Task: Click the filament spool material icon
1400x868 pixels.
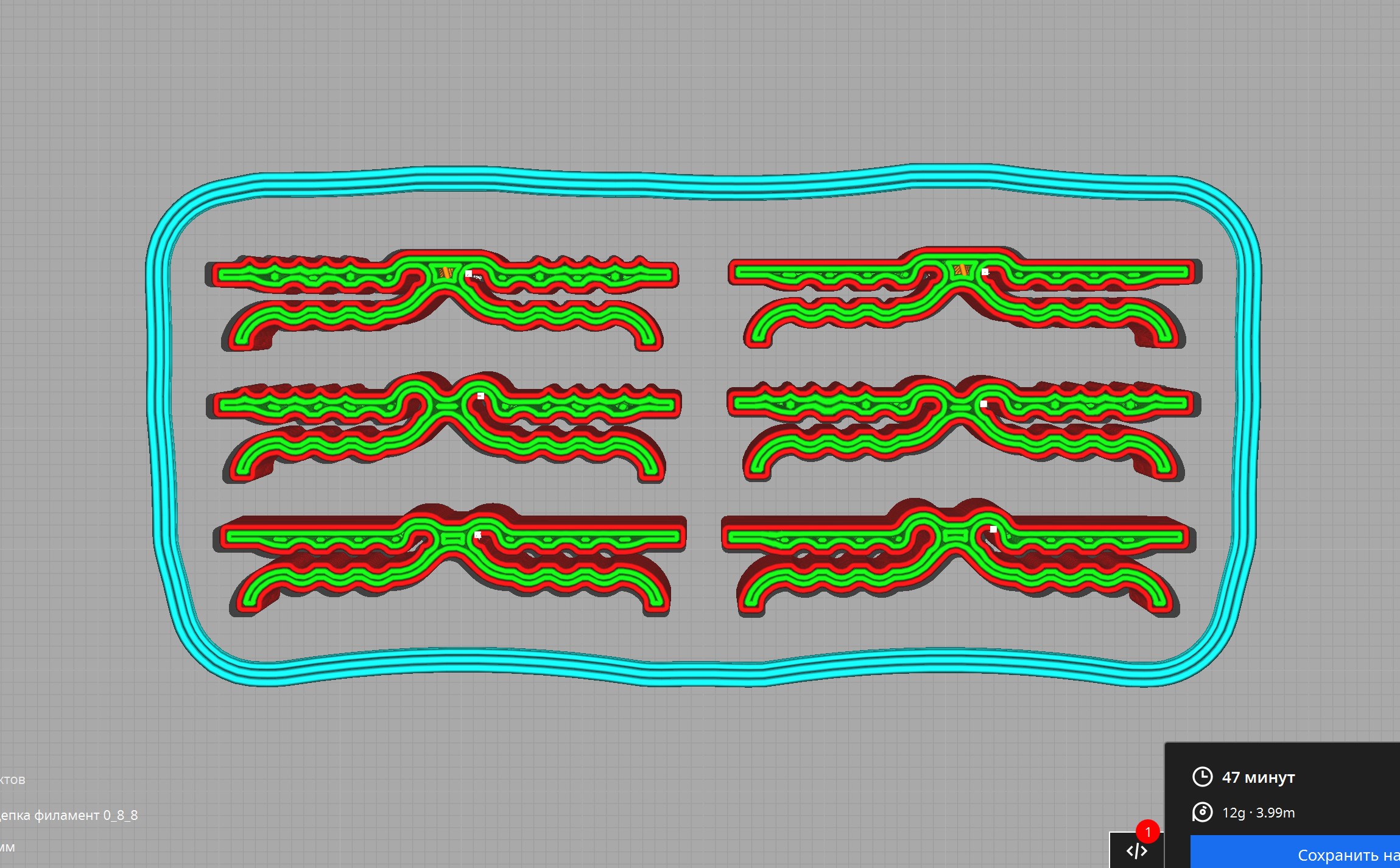Action: [1202, 812]
